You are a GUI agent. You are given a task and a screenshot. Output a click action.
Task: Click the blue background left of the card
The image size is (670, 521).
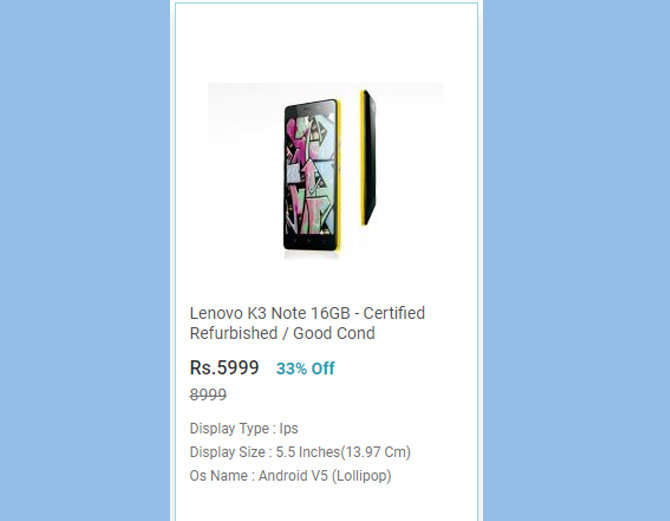point(85,260)
